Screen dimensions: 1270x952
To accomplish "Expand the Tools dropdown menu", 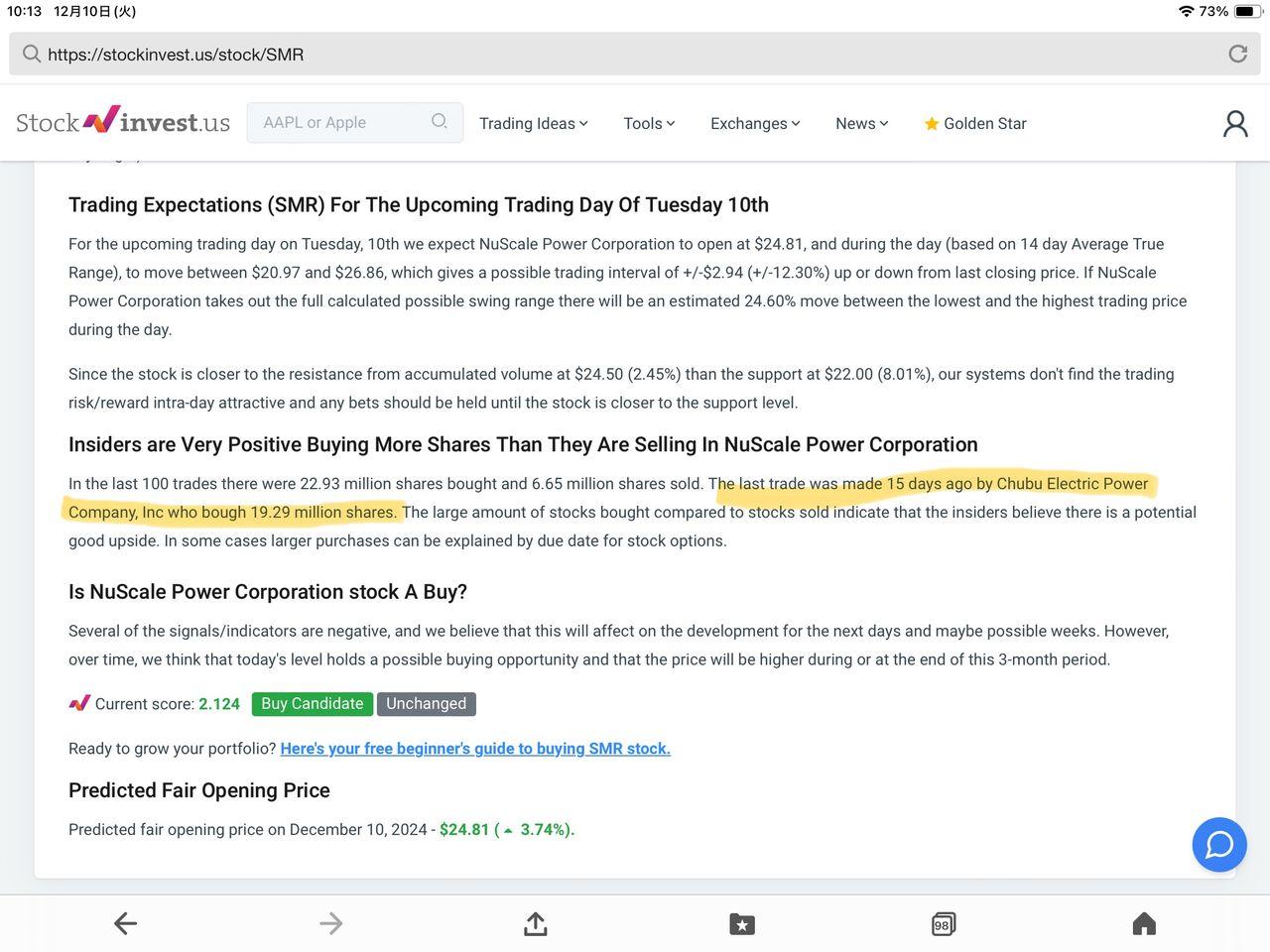I will (x=649, y=123).
